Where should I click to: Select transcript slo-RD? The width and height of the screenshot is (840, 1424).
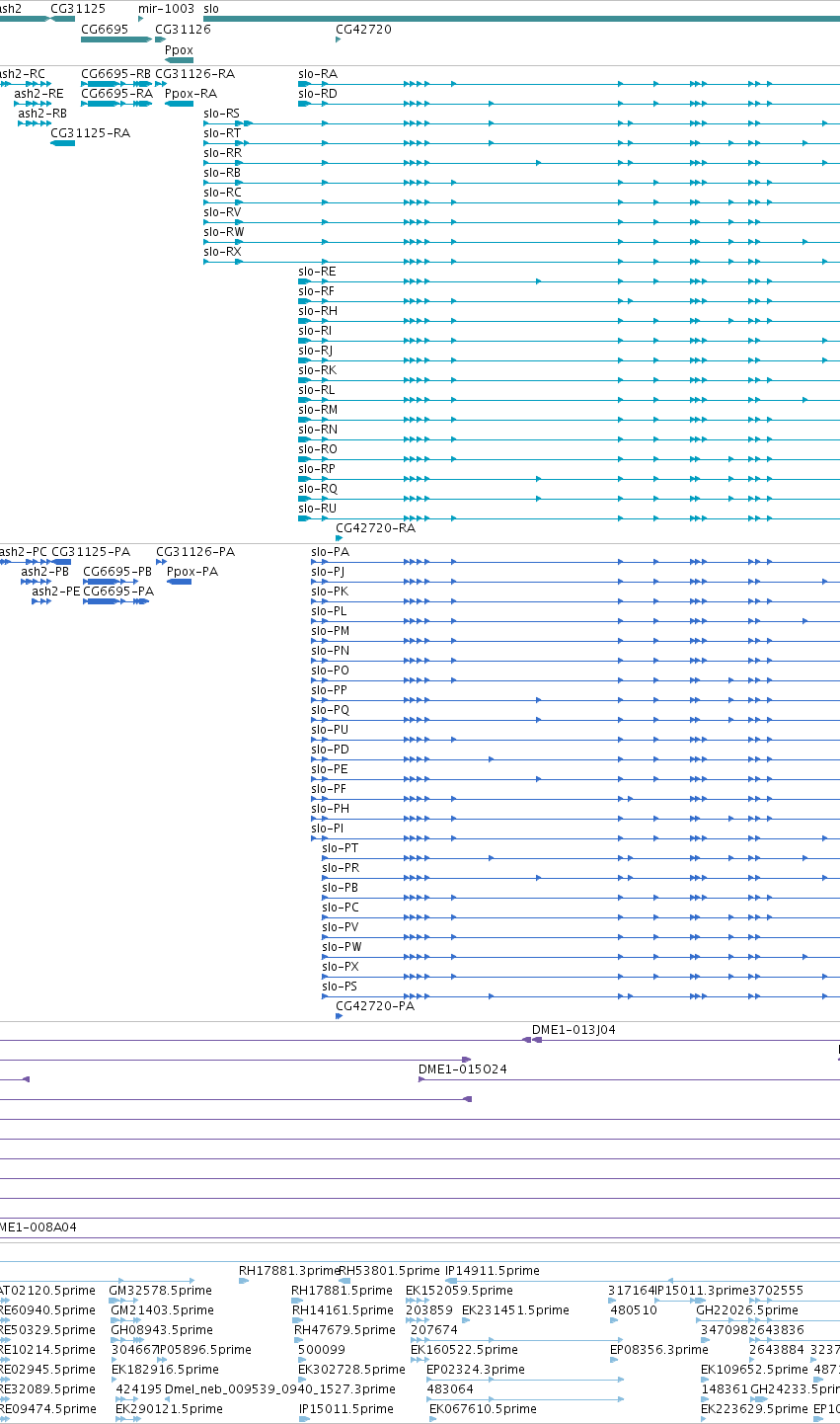pos(318,94)
